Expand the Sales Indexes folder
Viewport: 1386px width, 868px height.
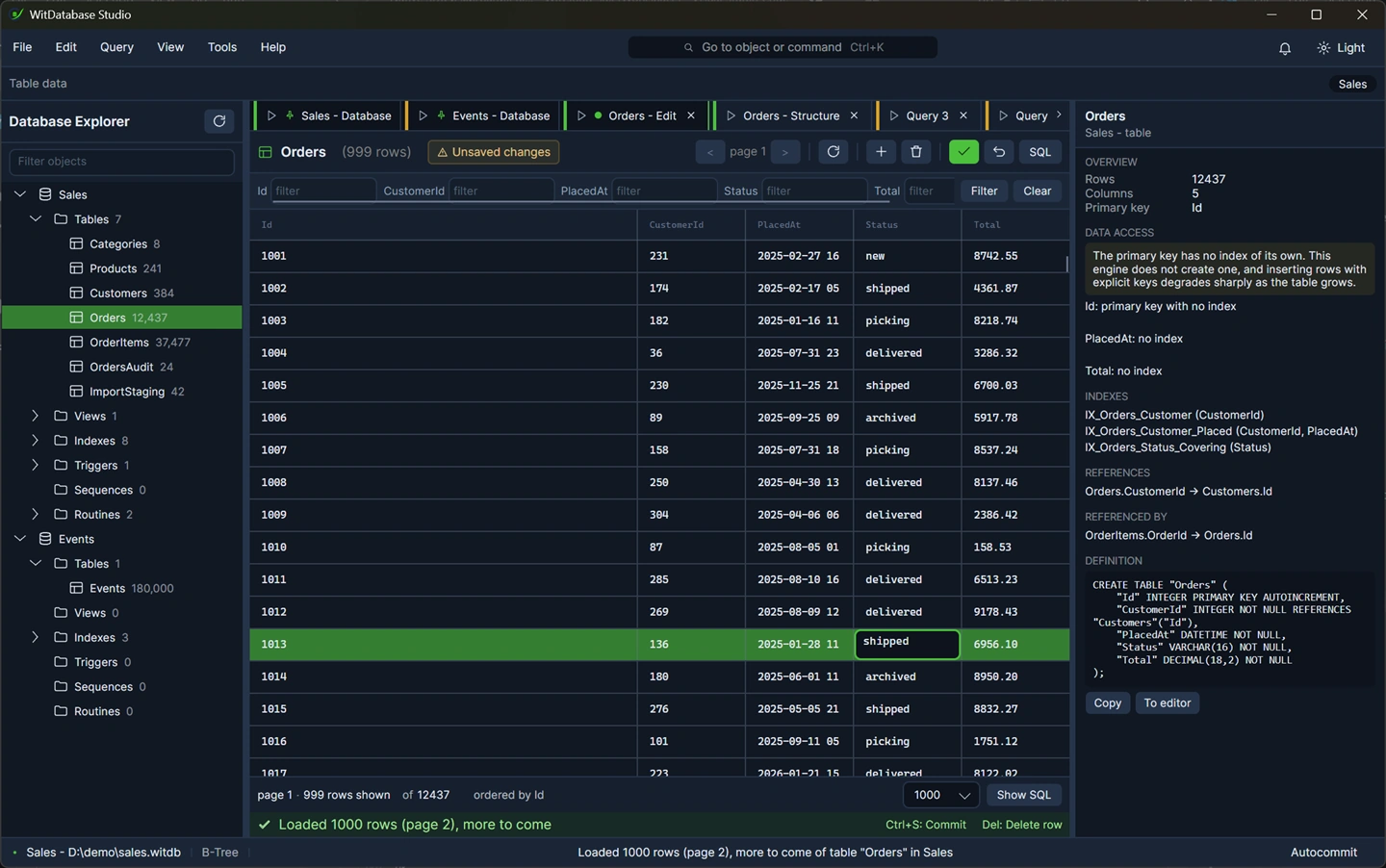pos(36,441)
